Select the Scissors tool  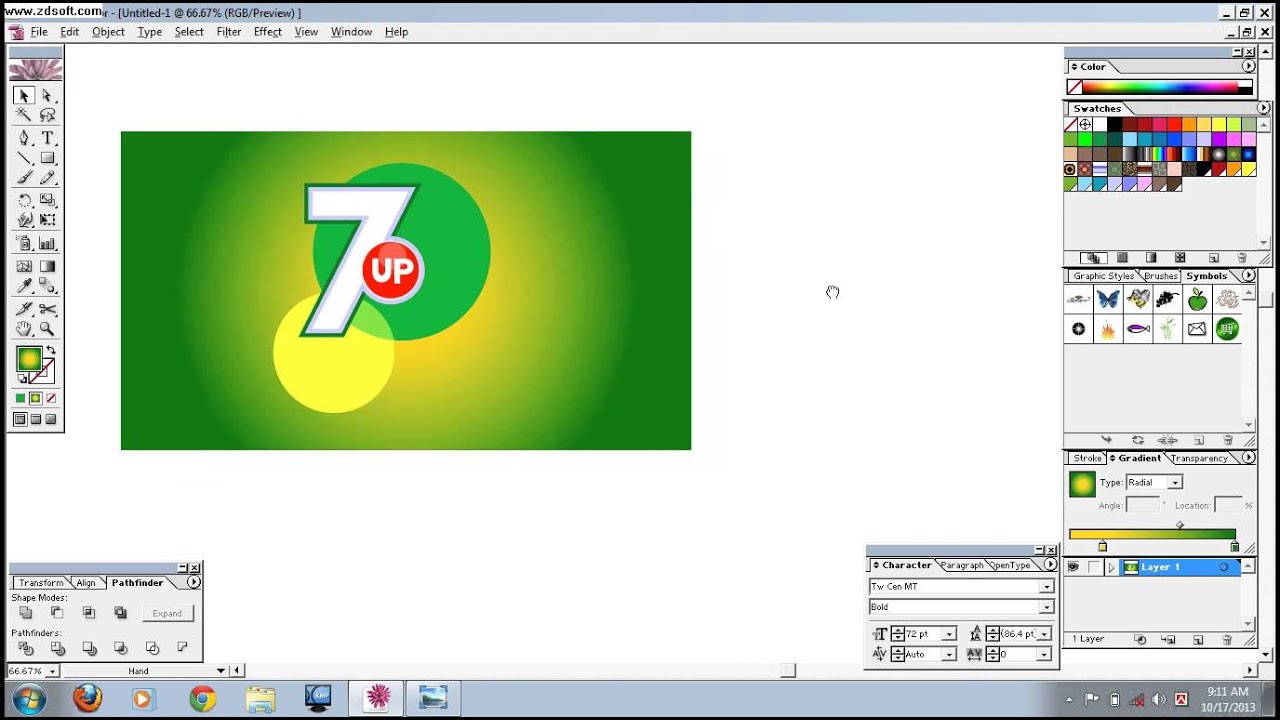coord(46,309)
